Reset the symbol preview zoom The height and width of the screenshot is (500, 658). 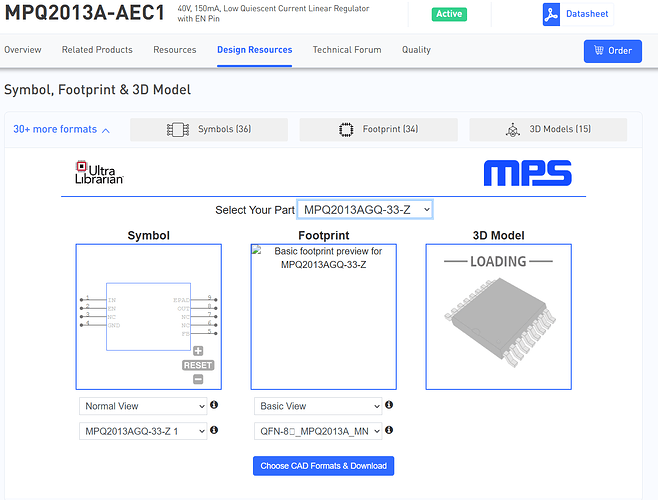point(198,365)
